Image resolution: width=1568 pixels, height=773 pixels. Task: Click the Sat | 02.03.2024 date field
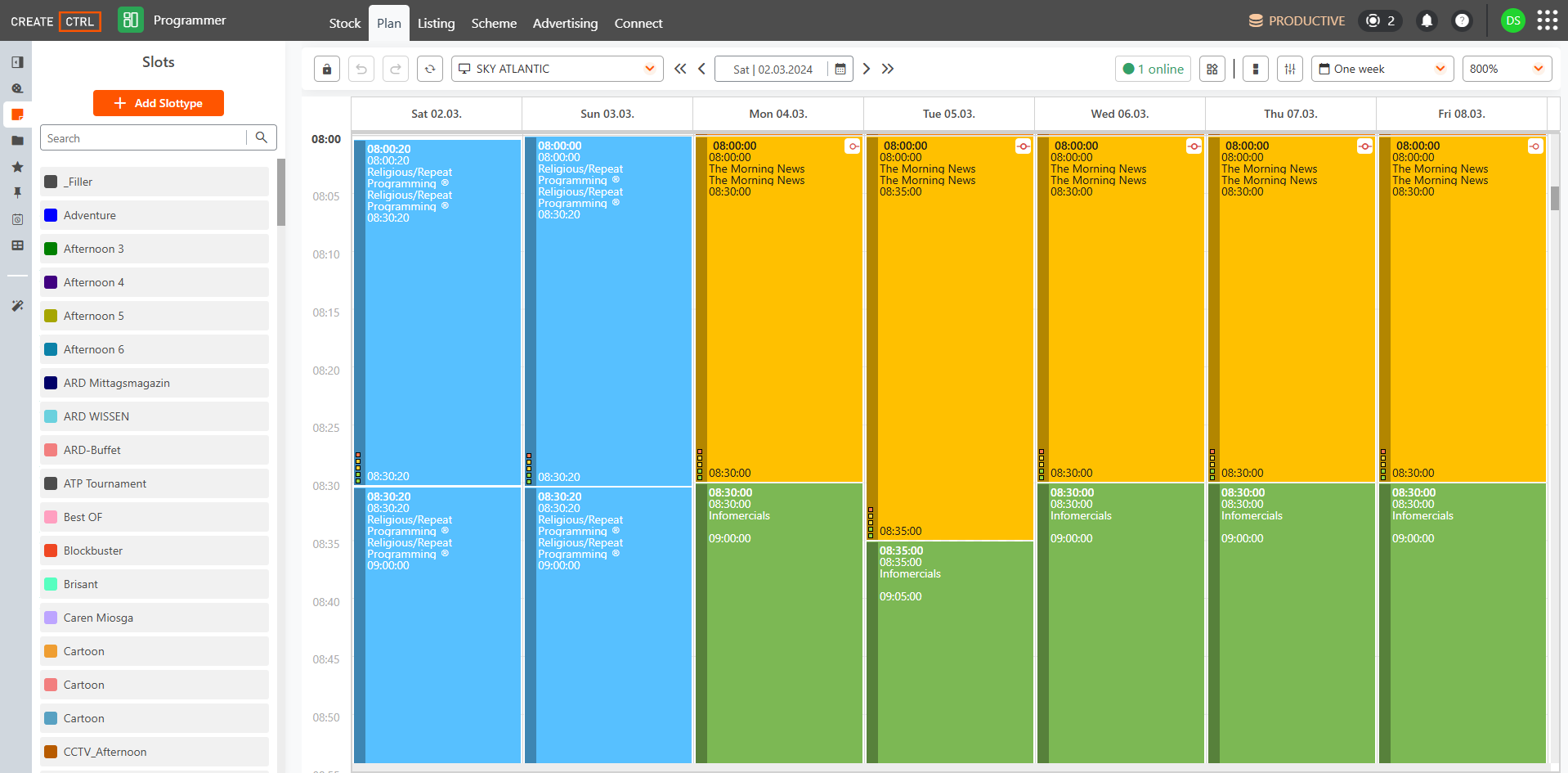tap(773, 69)
